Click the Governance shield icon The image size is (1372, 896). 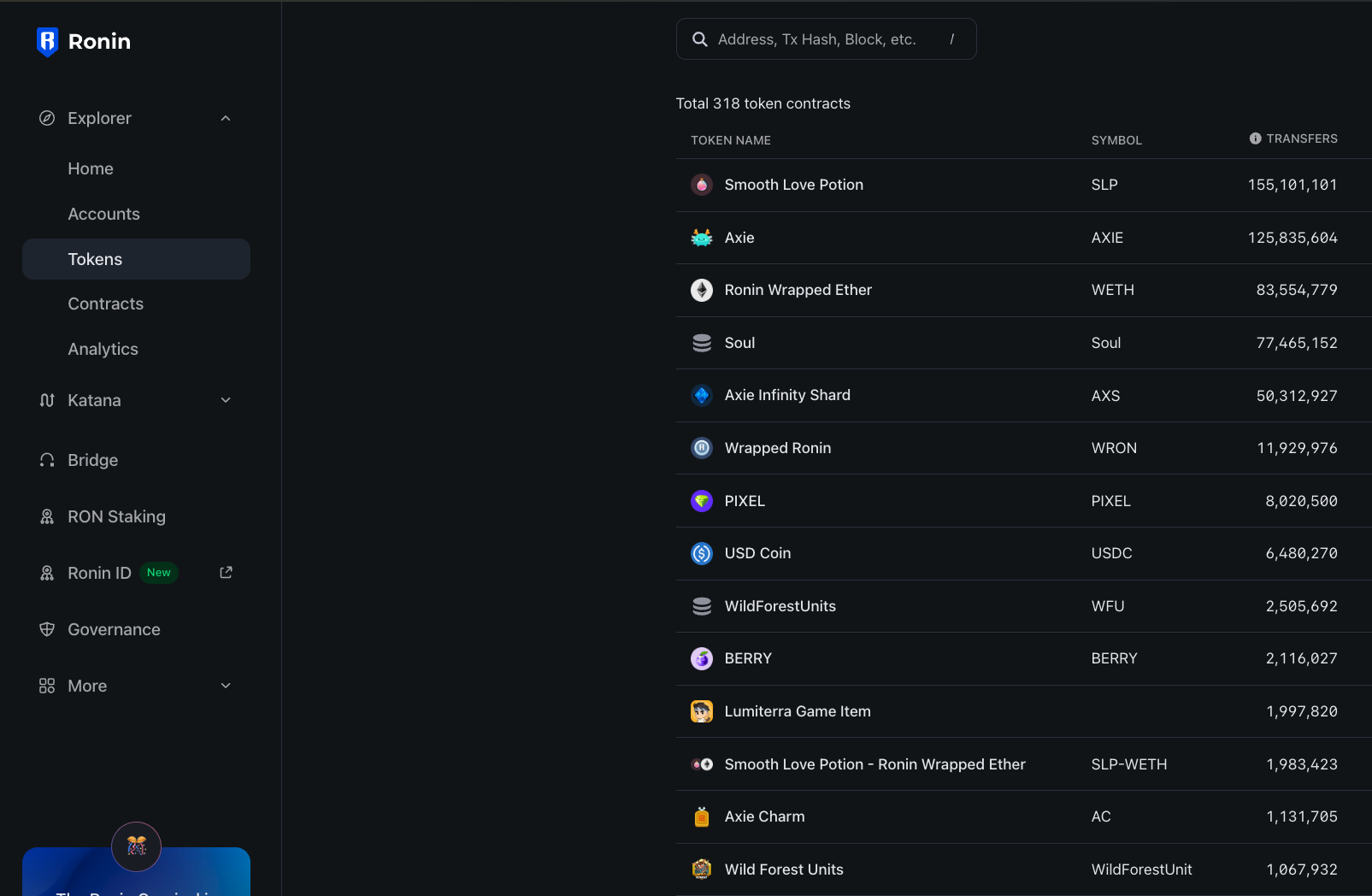pos(47,629)
